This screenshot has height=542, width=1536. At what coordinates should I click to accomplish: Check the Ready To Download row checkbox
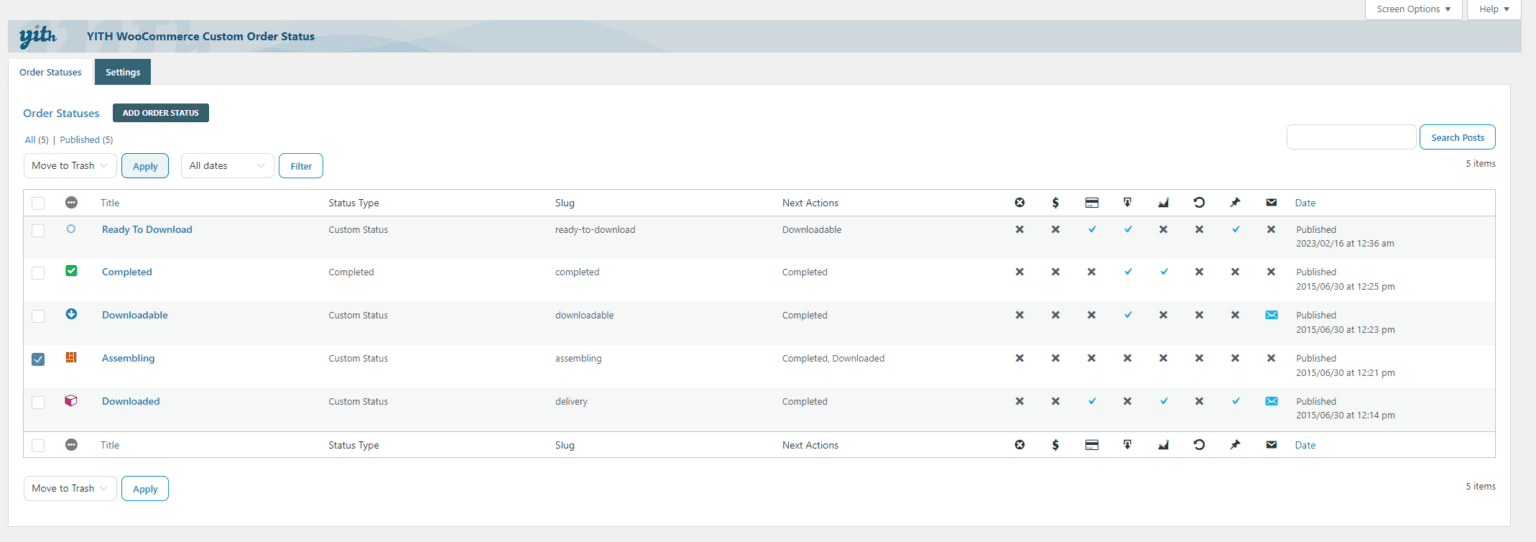[38, 230]
